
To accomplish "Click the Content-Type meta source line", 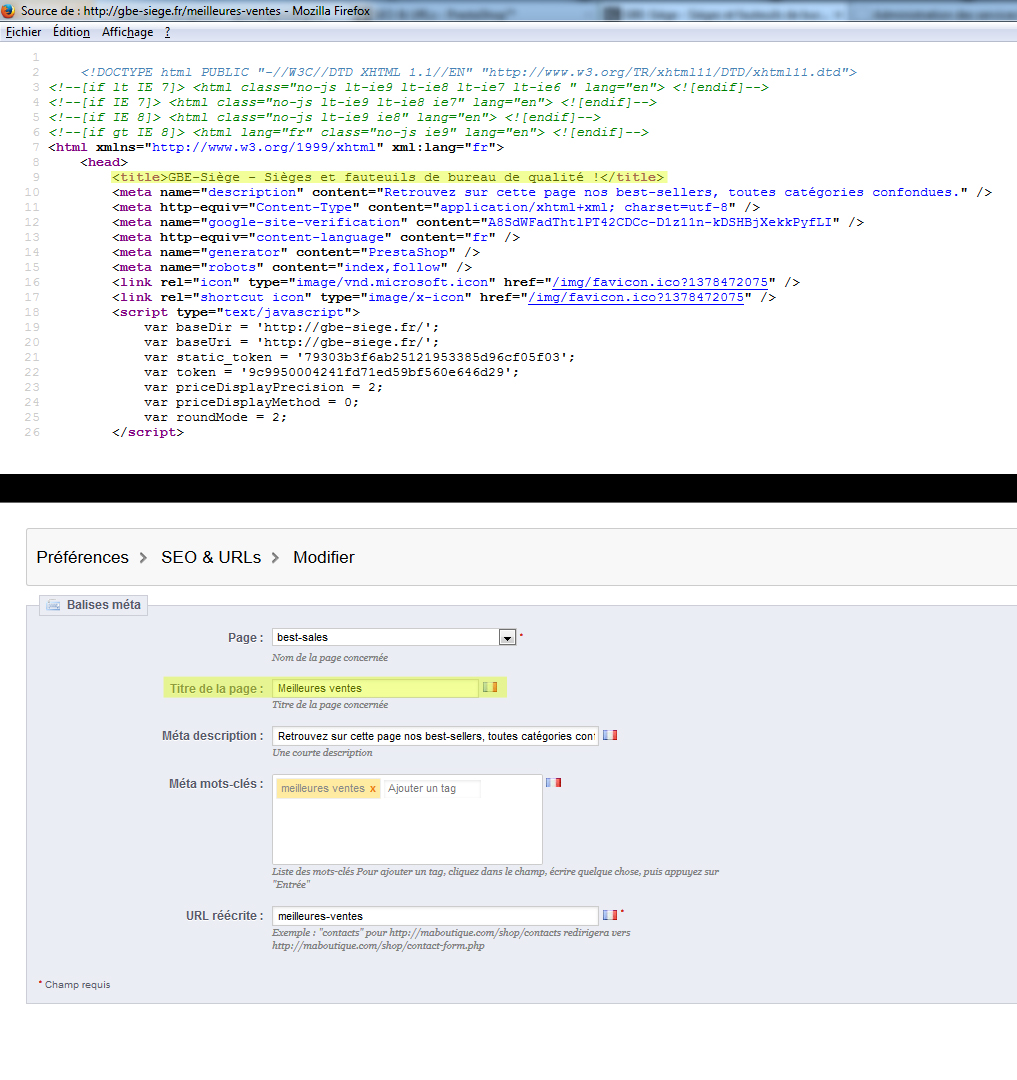I will pos(436,207).
